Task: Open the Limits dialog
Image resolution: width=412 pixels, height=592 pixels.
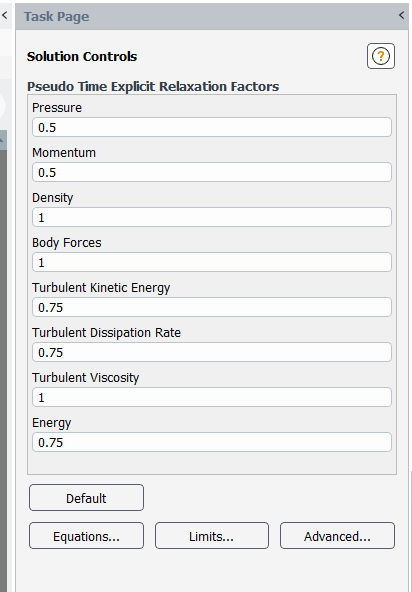Action: coord(212,536)
